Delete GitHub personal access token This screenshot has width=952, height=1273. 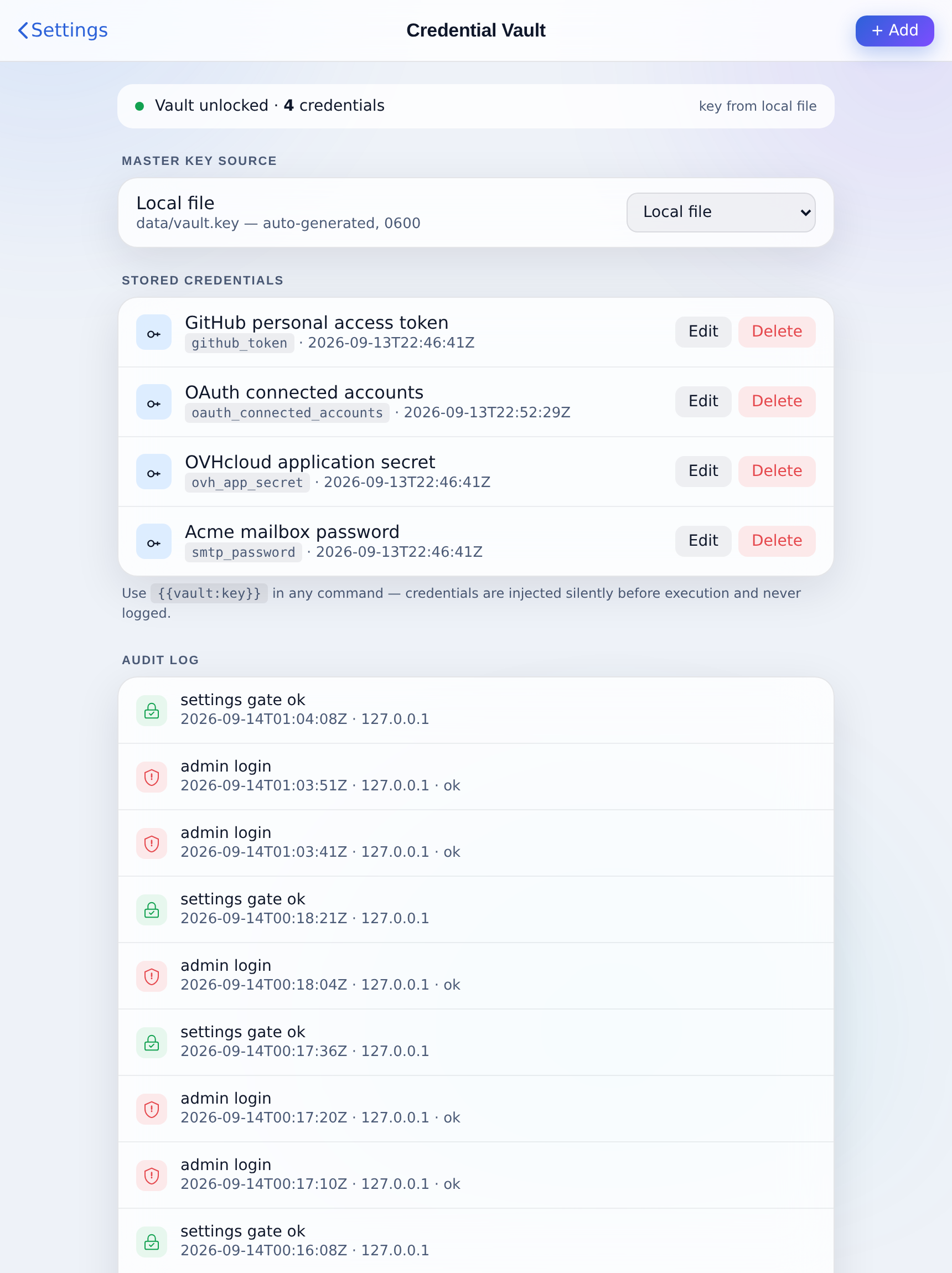coord(777,332)
